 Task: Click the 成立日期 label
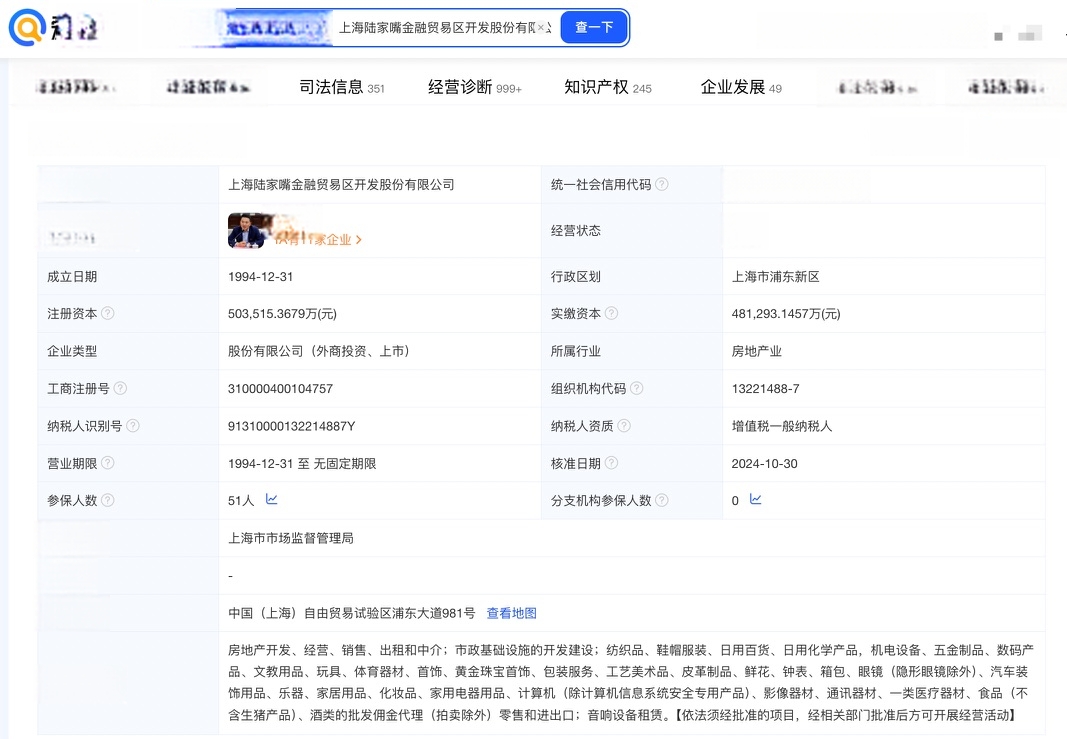pos(72,276)
